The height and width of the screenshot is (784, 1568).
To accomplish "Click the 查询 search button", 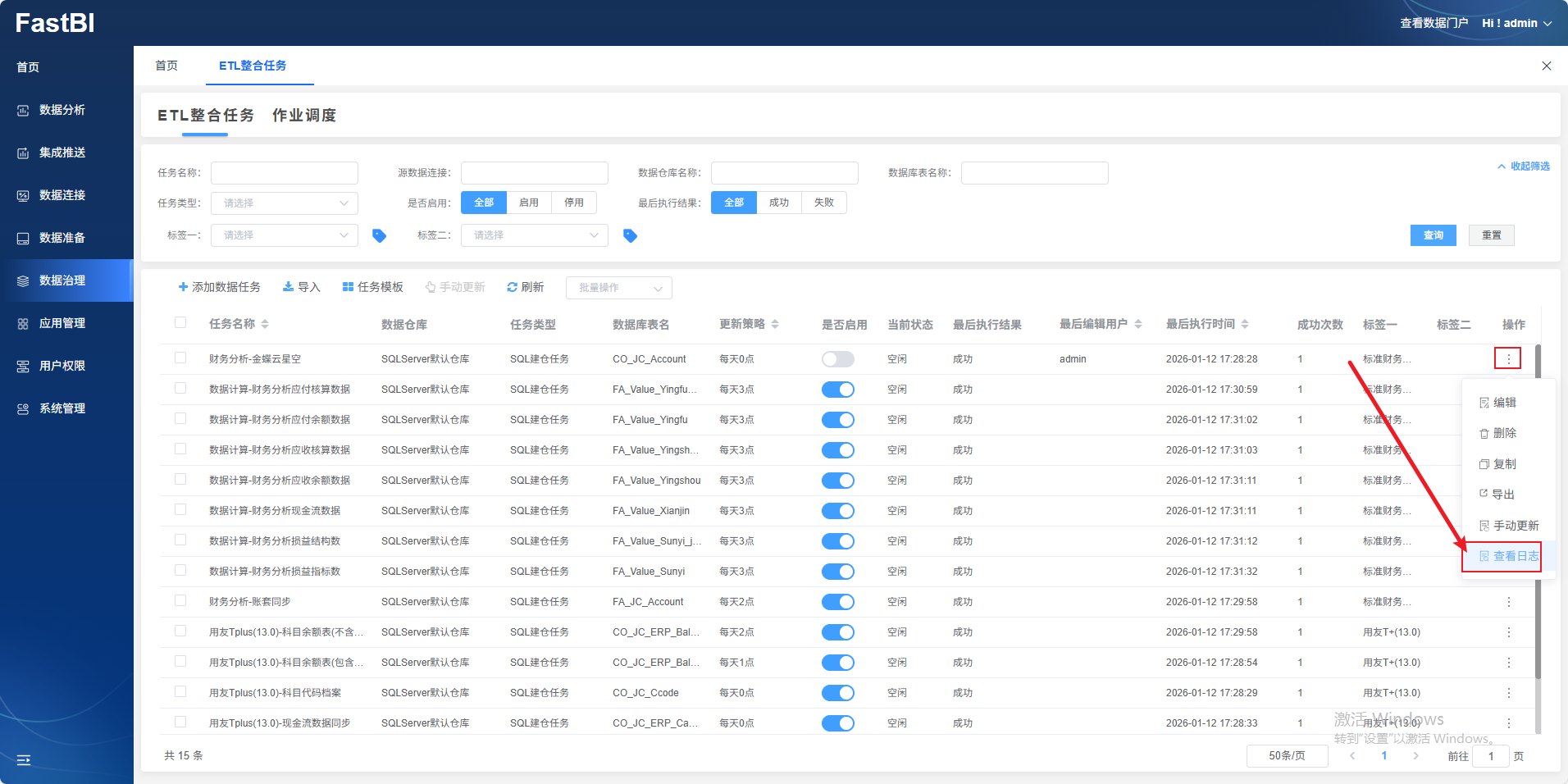I will click(x=1433, y=235).
